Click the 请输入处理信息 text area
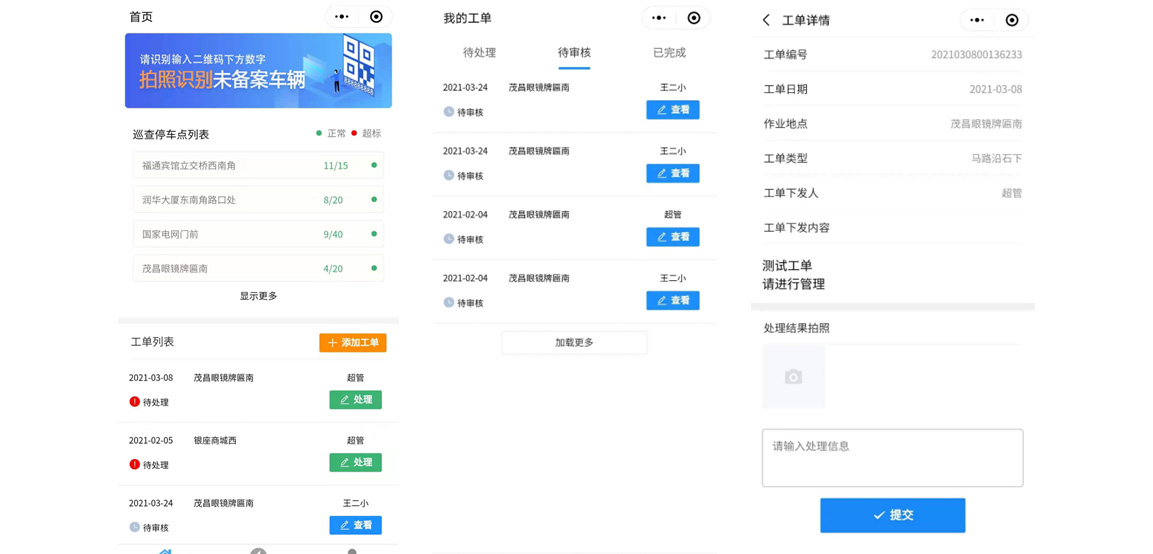1153x554 pixels. tap(893, 458)
